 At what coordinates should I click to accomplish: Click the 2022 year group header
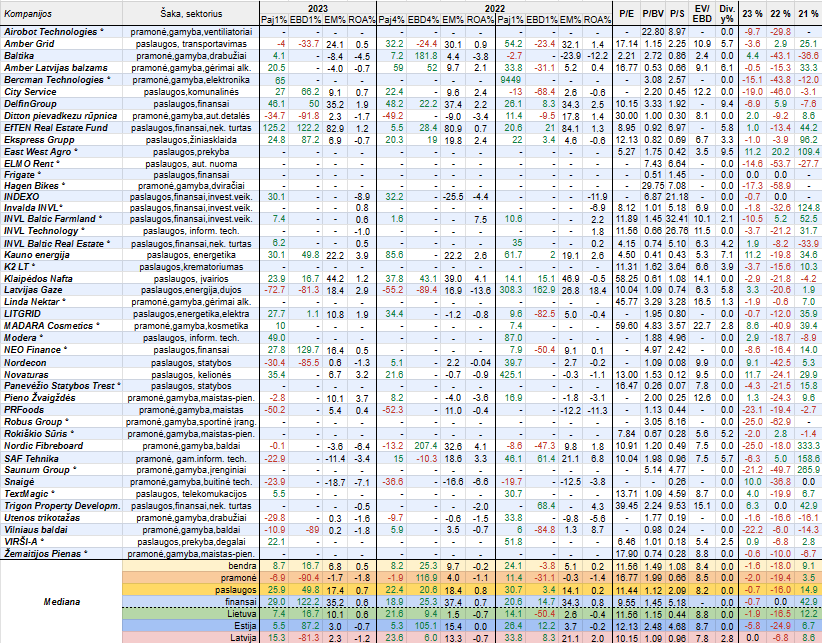pos(495,8)
